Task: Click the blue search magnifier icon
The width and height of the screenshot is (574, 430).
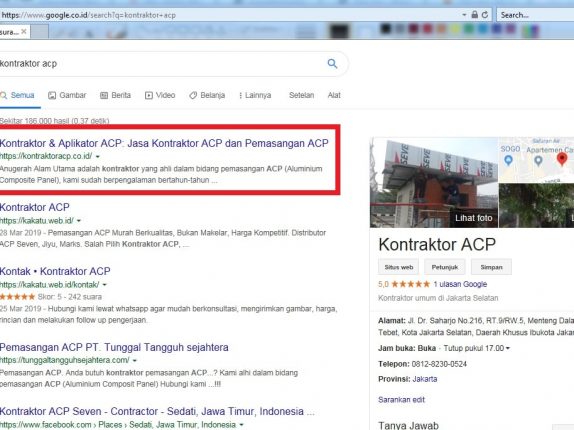Action: coord(332,64)
